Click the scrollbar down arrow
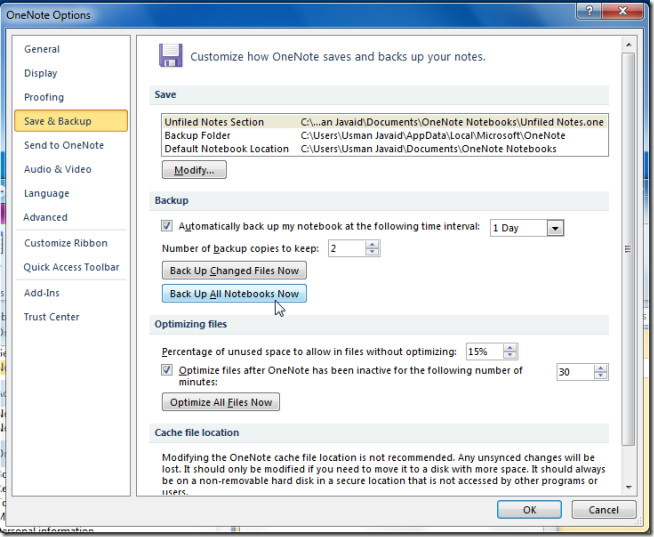Viewport: 654px width, 537px height. pyautogui.click(x=629, y=487)
